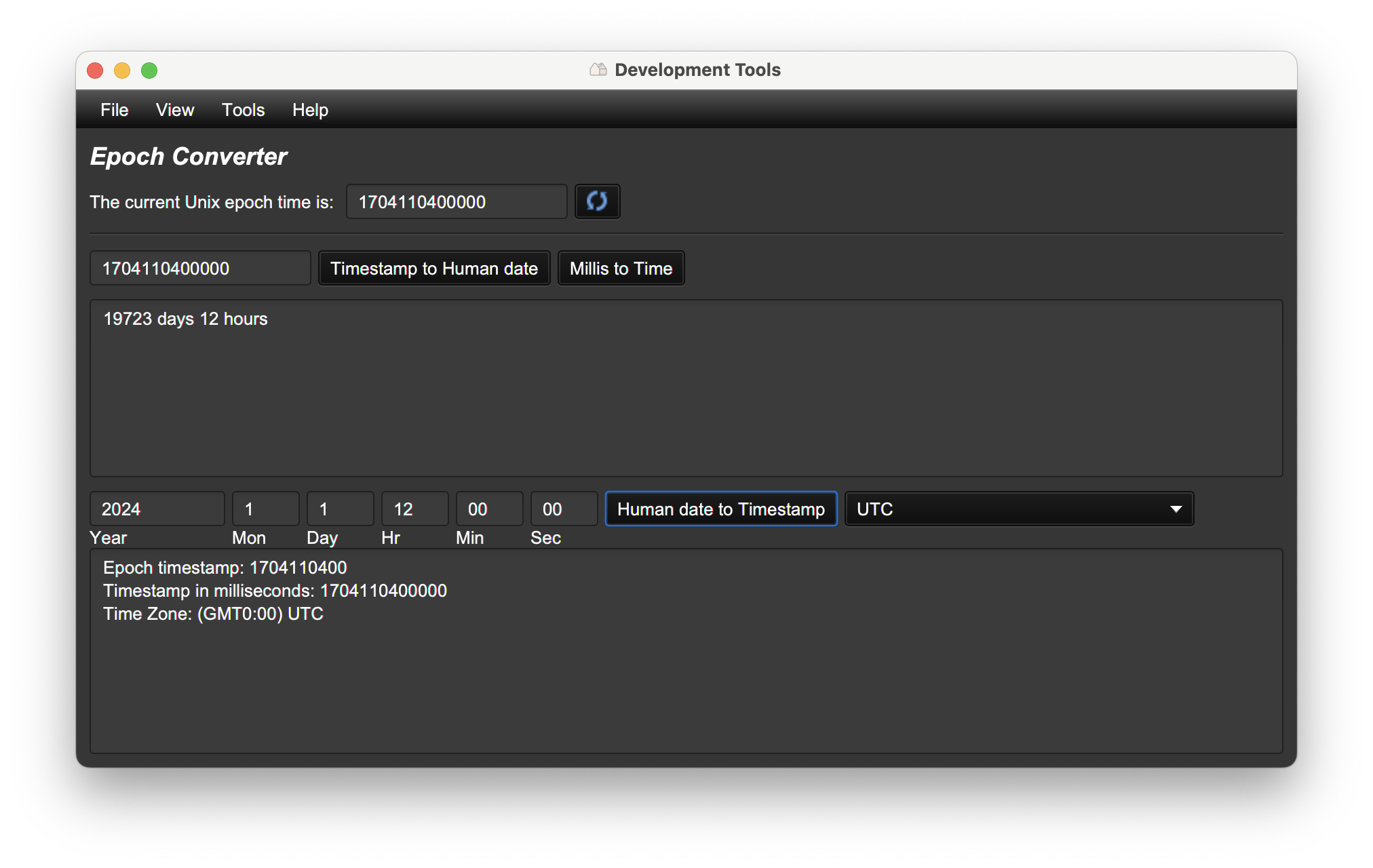Click the Mon input field
Viewport: 1373px width, 868px height.
click(265, 509)
